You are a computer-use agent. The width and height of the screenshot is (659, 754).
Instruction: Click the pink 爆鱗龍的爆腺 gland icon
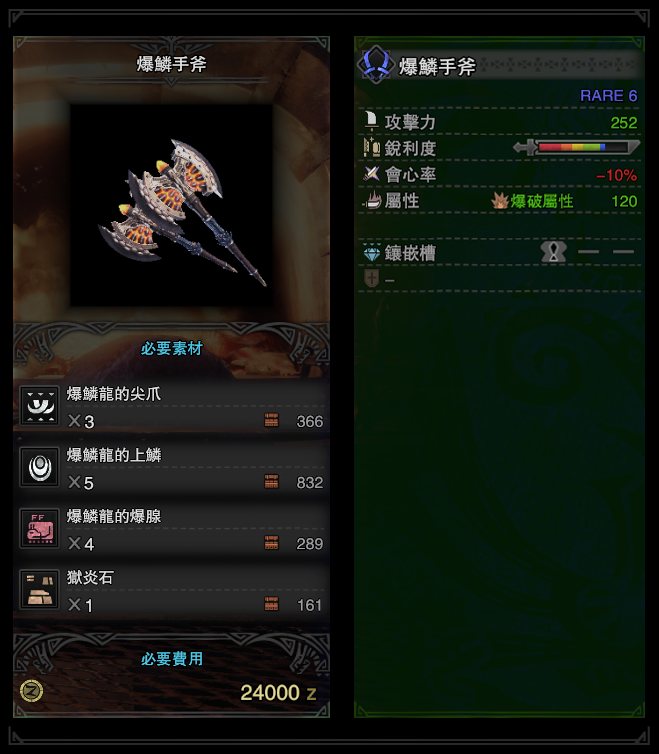39,528
